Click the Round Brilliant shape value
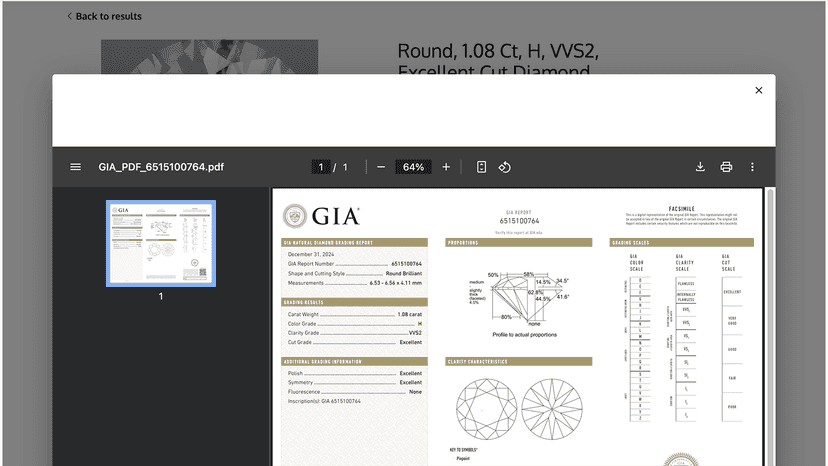 (403, 274)
